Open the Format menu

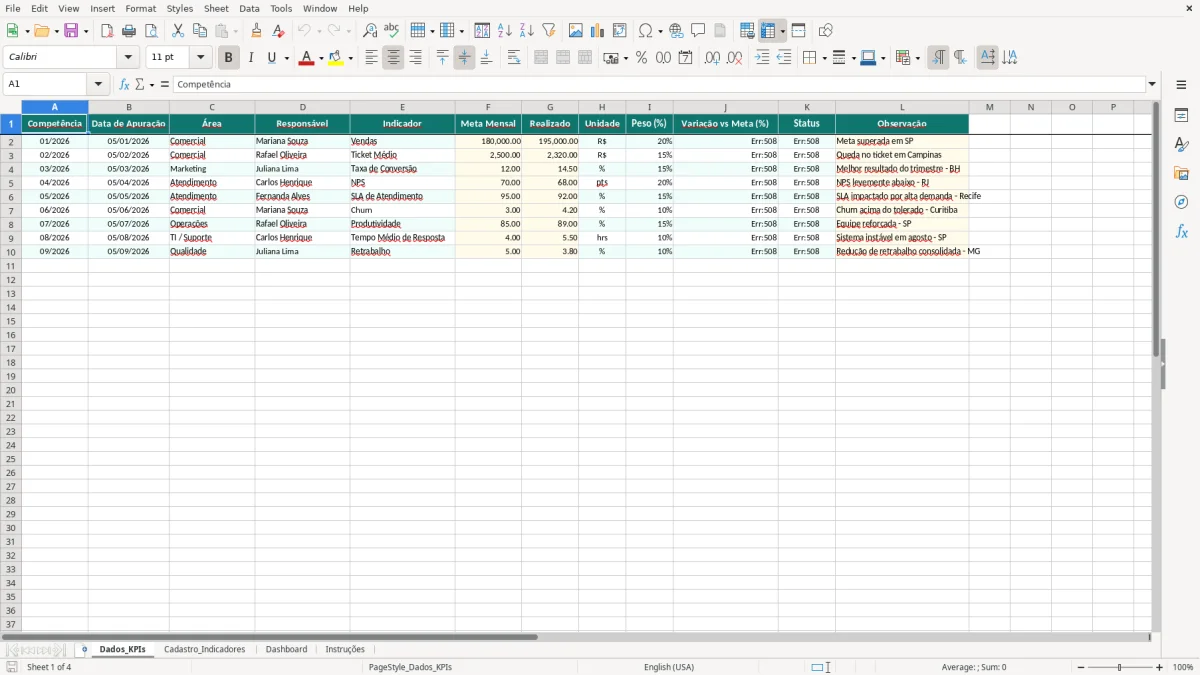pyautogui.click(x=141, y=8)
